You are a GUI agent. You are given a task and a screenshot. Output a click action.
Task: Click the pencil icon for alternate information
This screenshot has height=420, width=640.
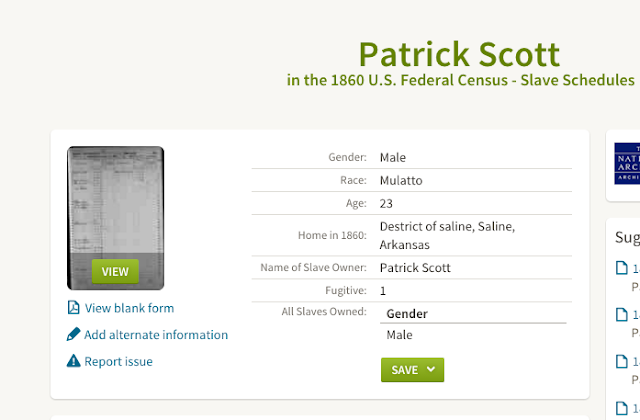[x=73, y=335]
